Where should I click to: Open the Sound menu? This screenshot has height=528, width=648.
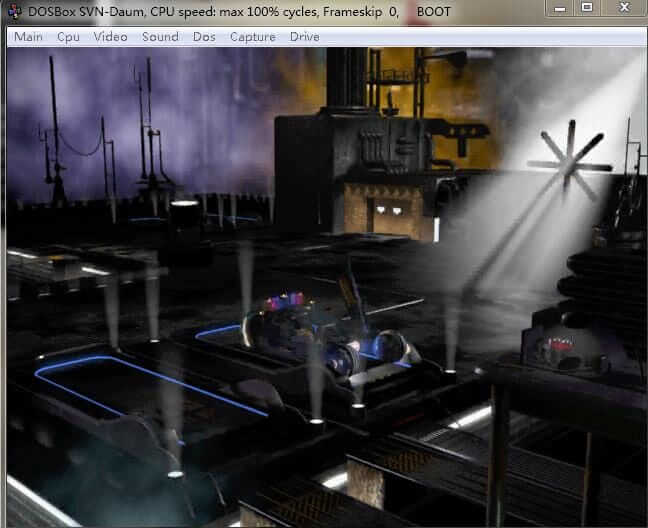160,37
